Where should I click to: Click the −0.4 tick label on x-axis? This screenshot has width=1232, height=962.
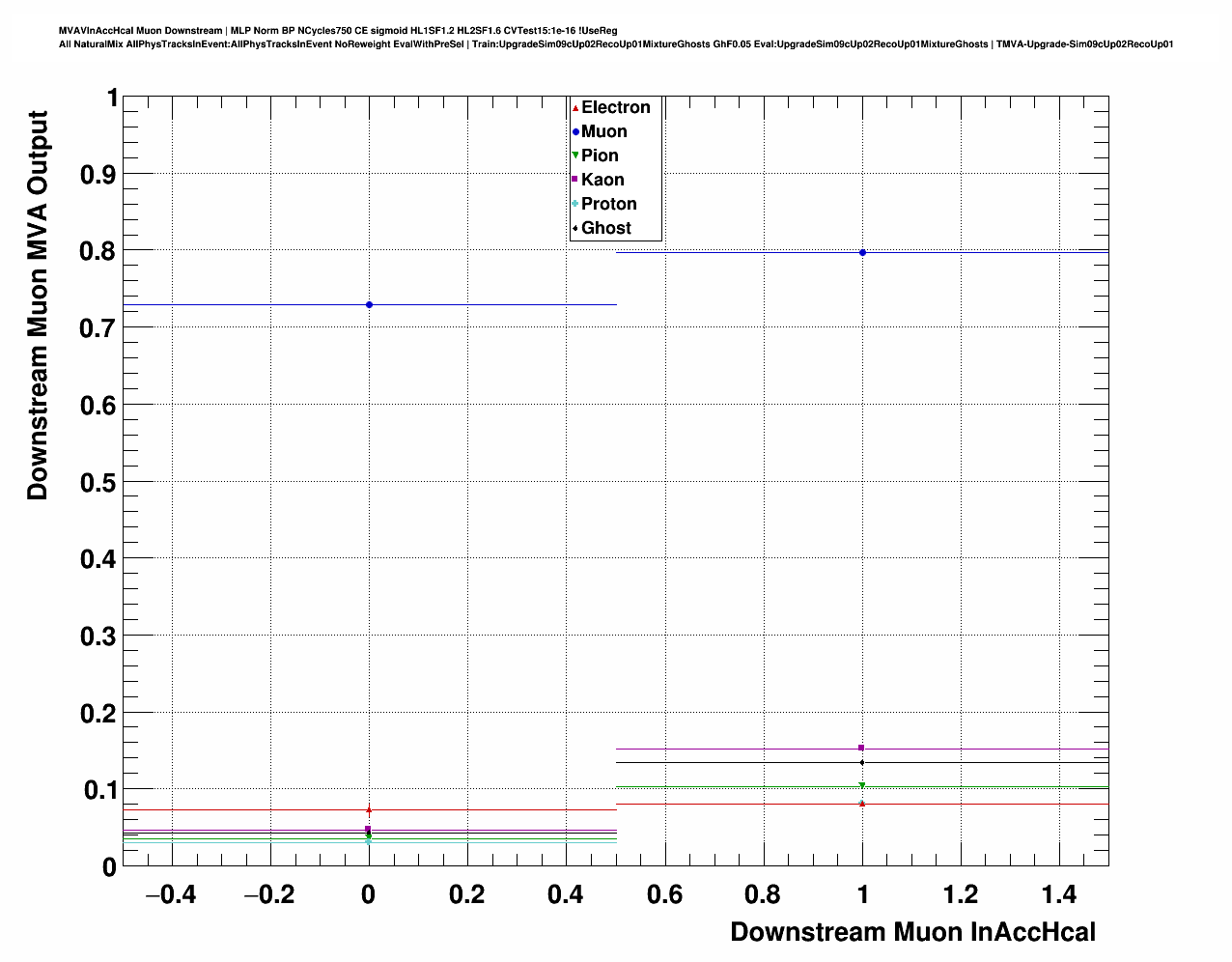click(x=171, y=895)
